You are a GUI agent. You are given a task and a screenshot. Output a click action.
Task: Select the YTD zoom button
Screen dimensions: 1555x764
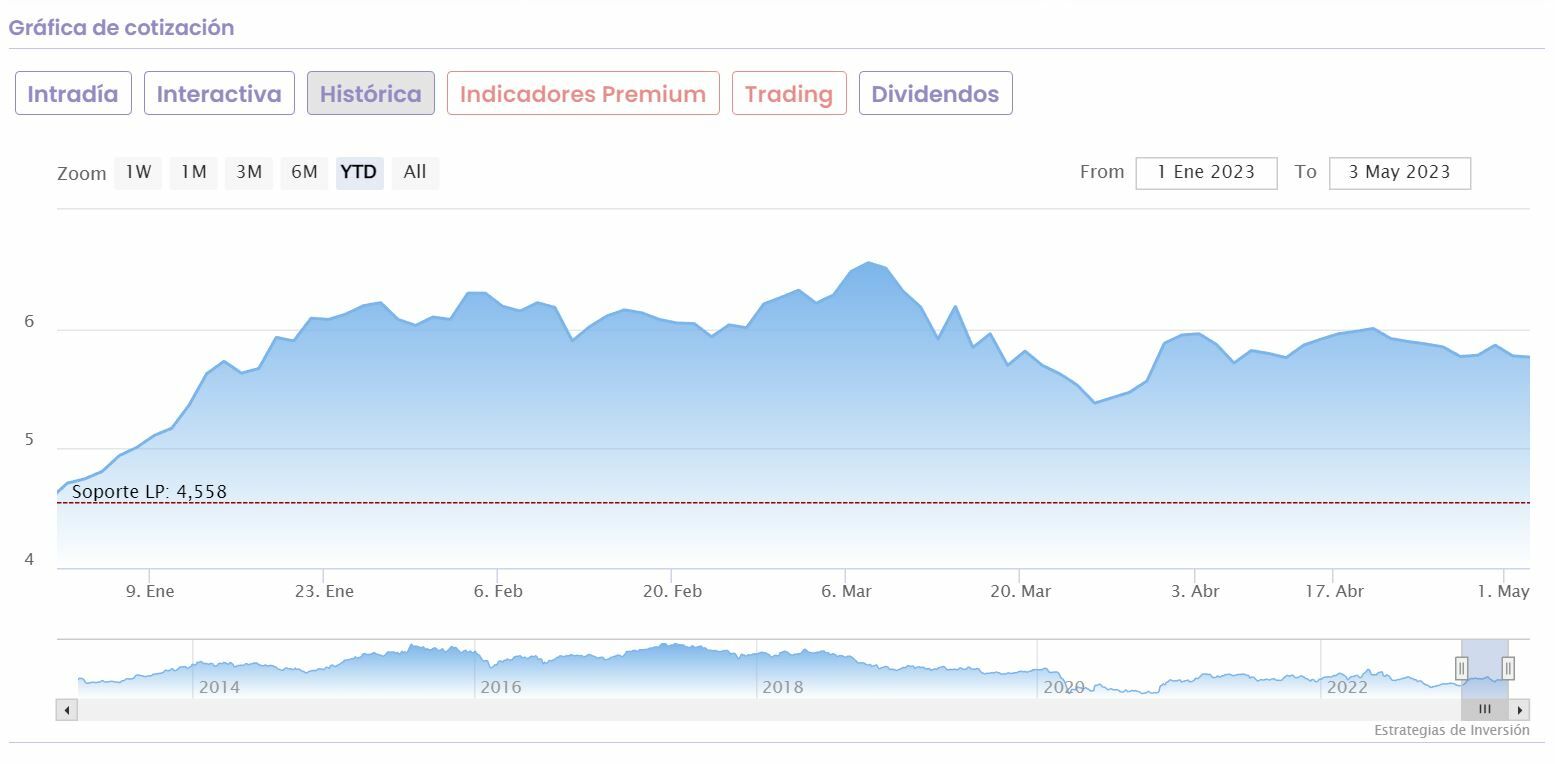359,172
